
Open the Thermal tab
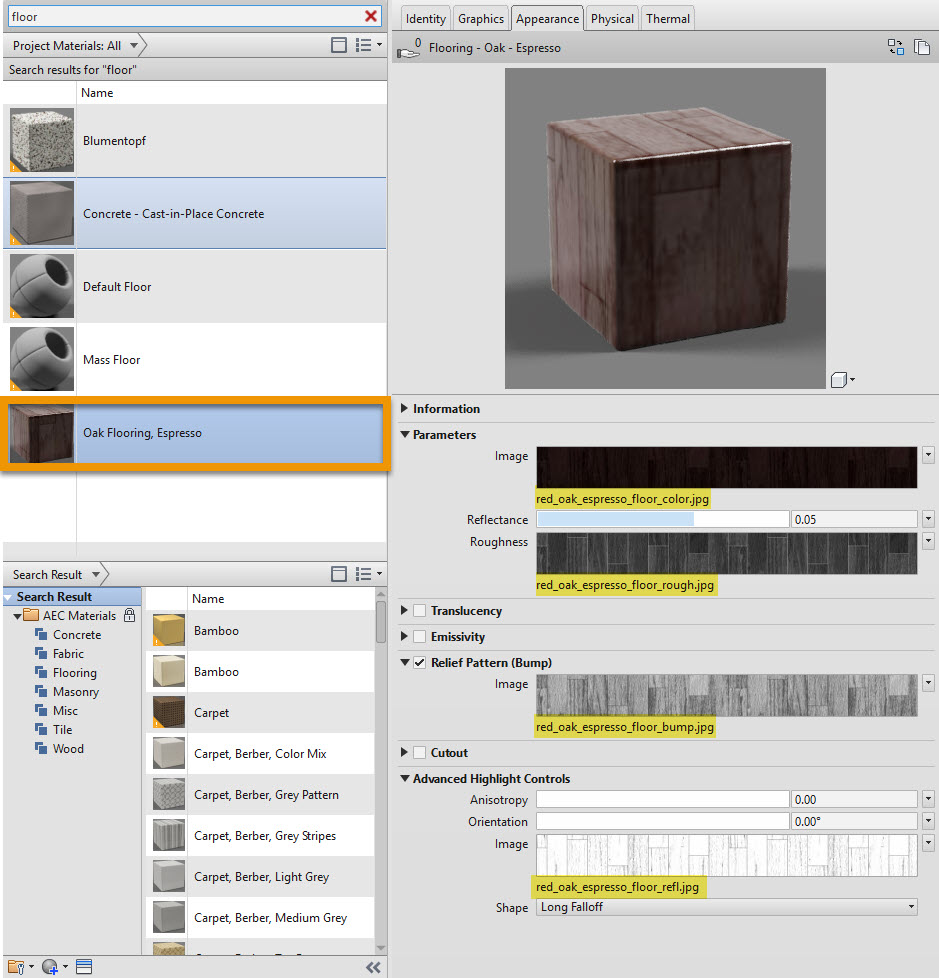coord(667,19)
